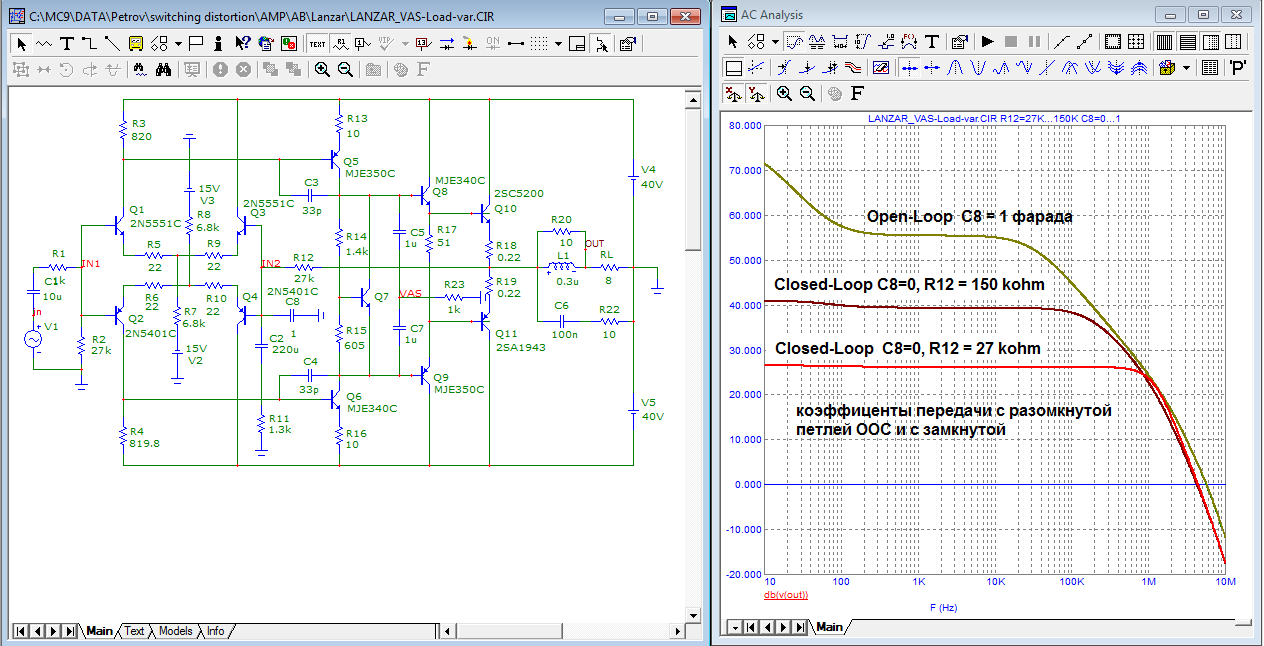
Task: Zoom out in the schematic editor
Action: [x=345, y=69]
